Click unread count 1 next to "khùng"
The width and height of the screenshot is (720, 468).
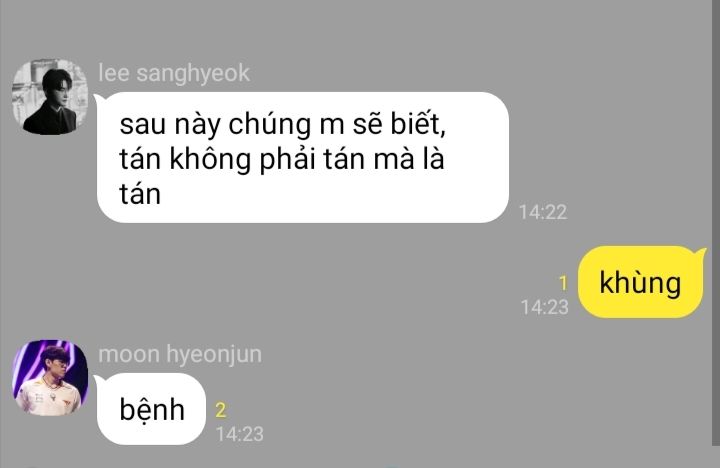pyautogui.click(x=563, y=283)
